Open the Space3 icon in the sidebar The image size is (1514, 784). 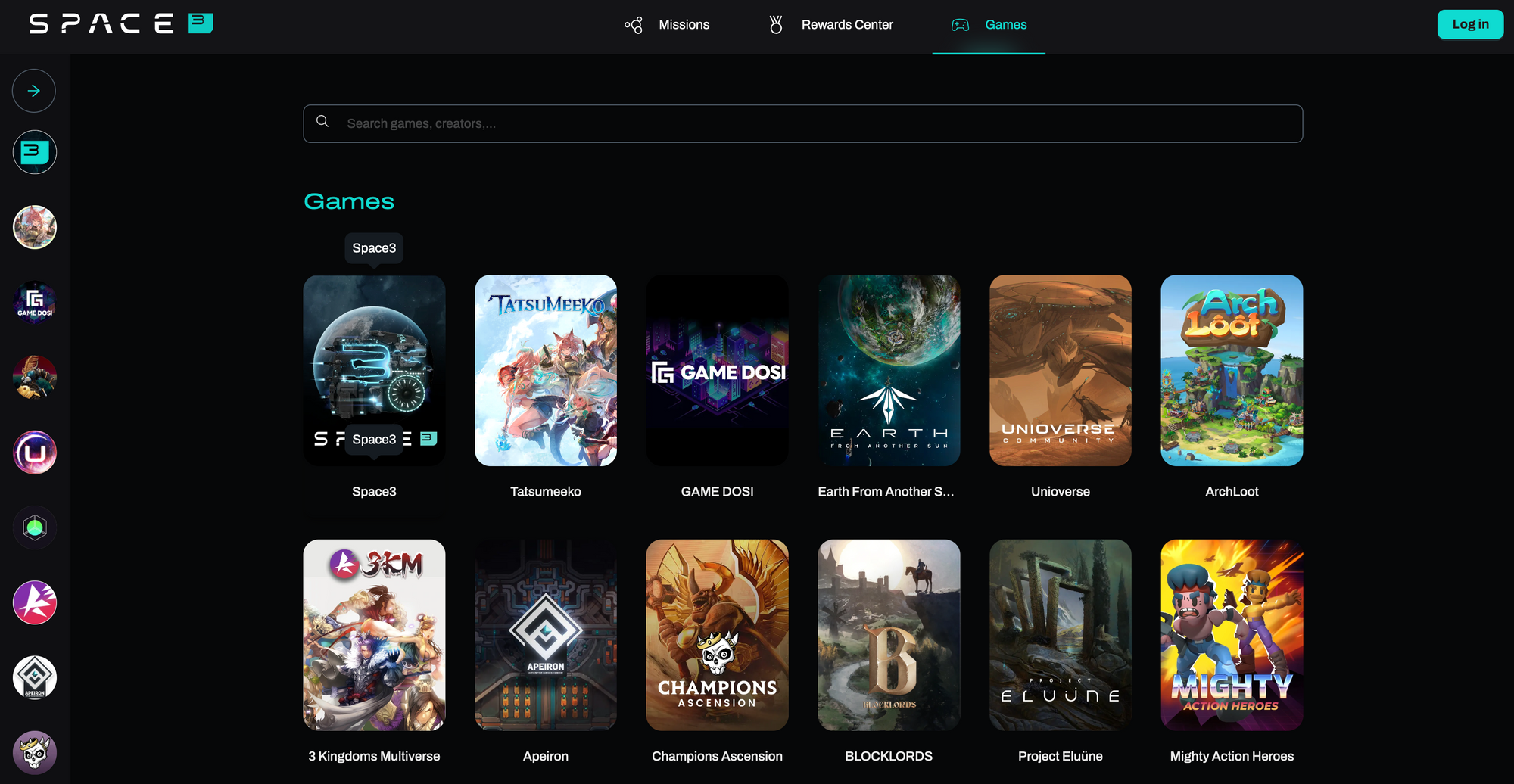34,152
